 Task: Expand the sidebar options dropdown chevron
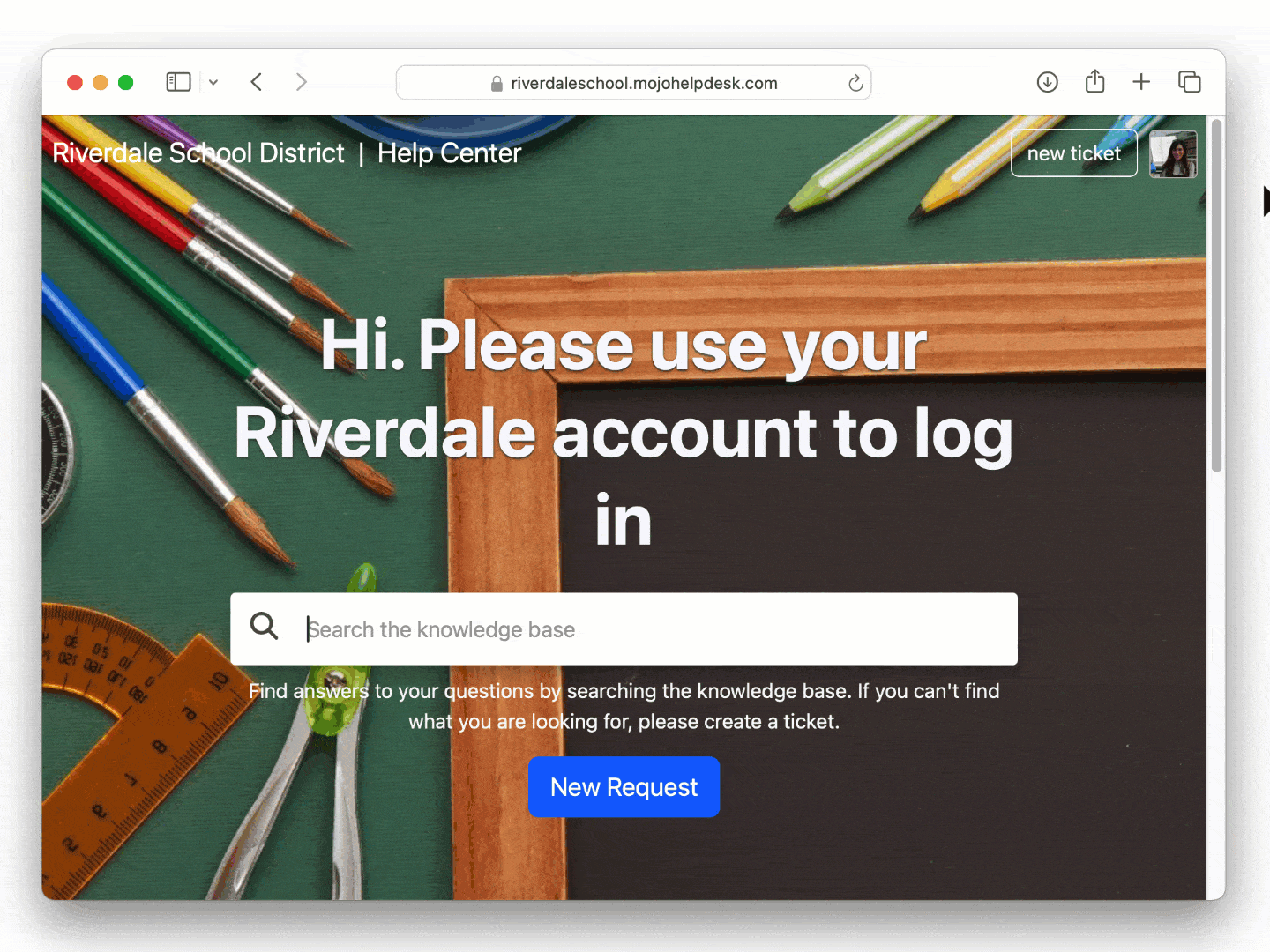tap(213, 83)
